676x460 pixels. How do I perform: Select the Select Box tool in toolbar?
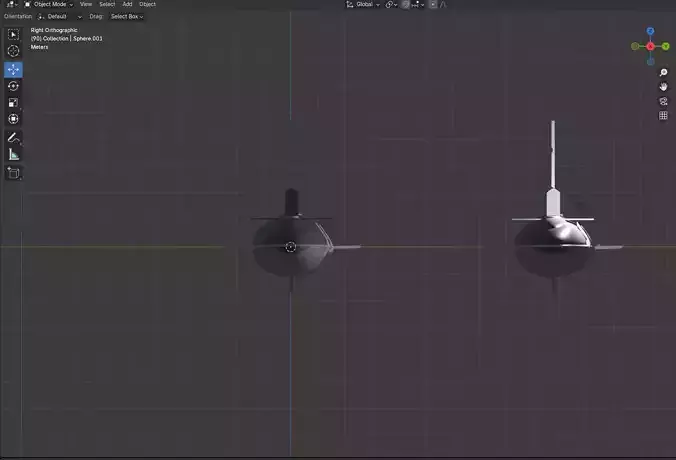[x=13, y=34]
